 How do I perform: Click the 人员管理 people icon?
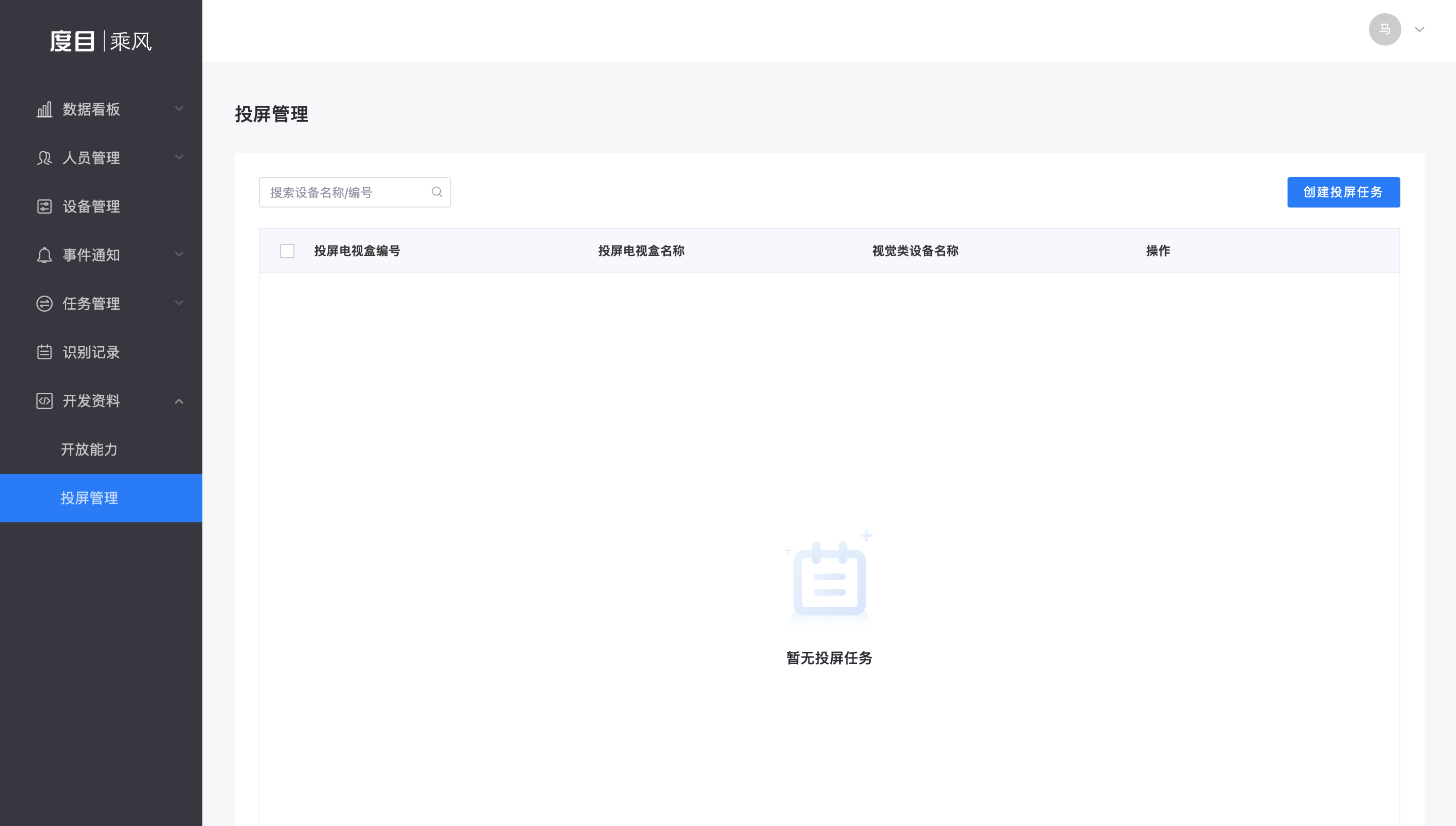[x=44, y=158]
